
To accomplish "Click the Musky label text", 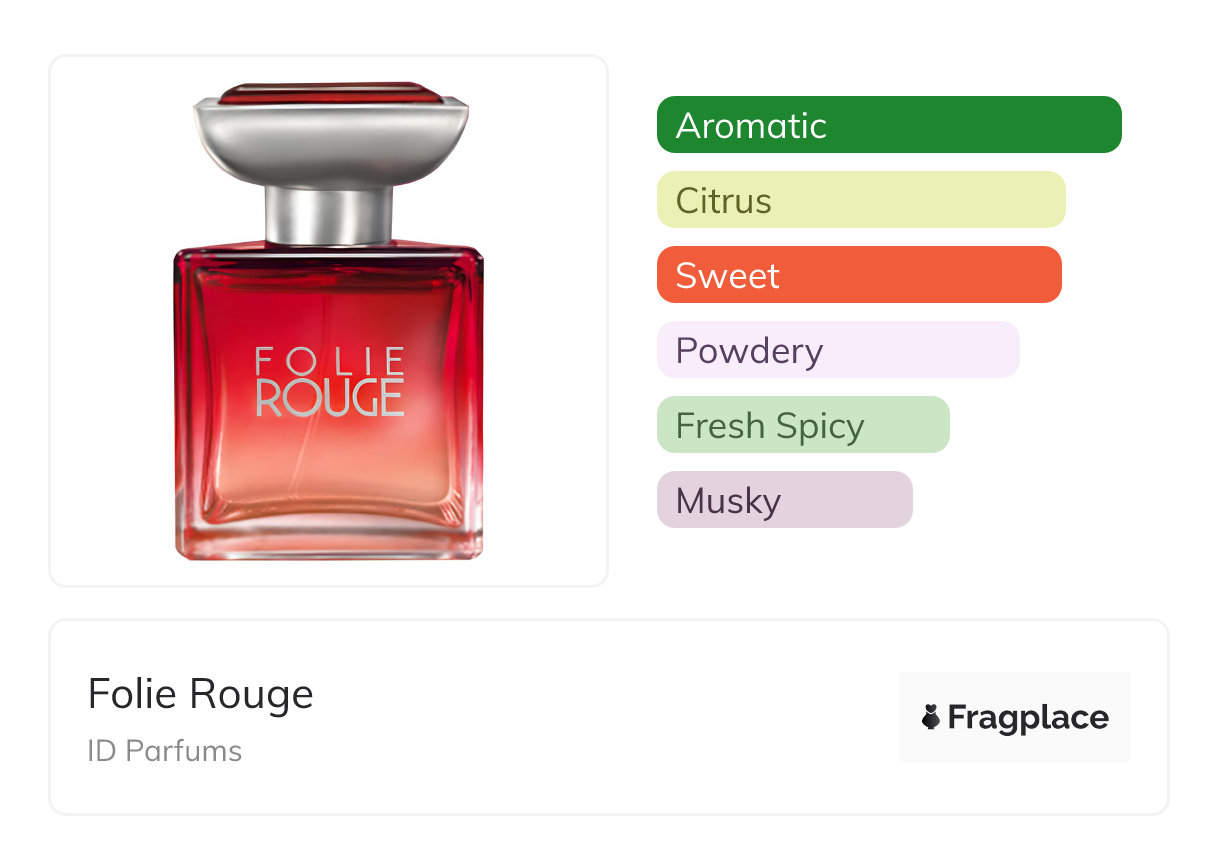I will click(x=728, y=501).
